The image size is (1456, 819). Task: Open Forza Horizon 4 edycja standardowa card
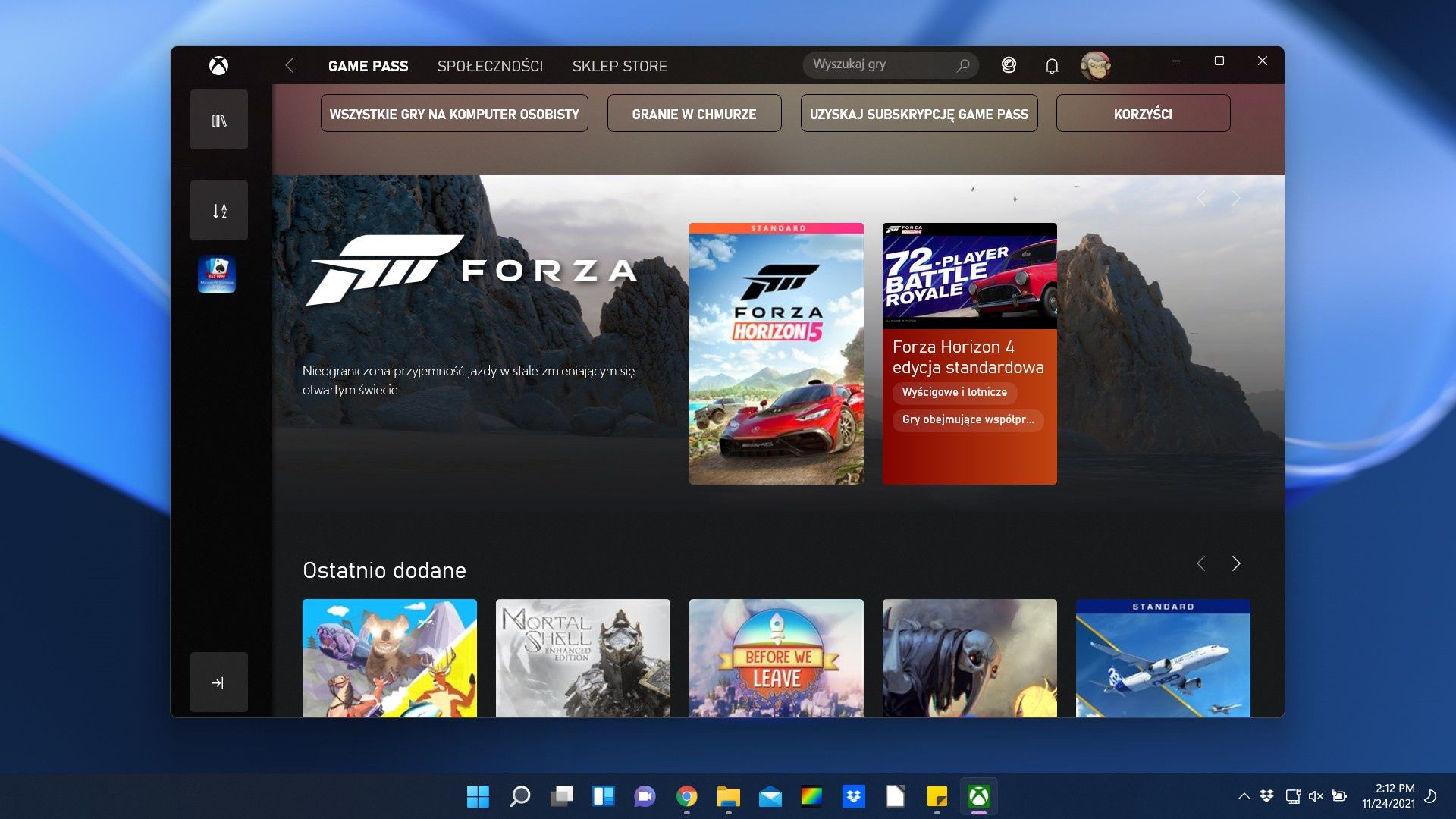pyautogui.click(x=969, y=353)
